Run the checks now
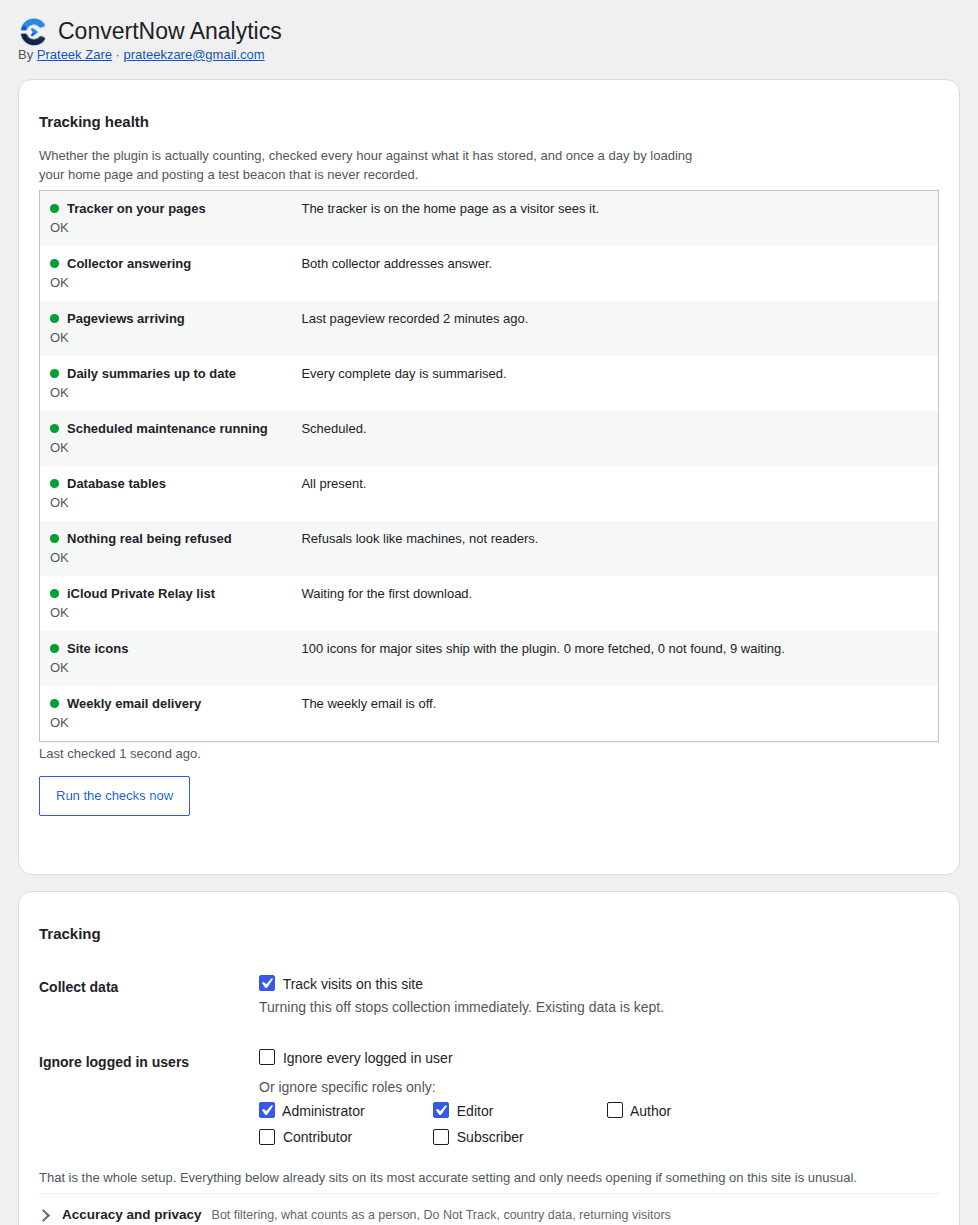Screen dimensions: 978x1225 coord(114,796)
